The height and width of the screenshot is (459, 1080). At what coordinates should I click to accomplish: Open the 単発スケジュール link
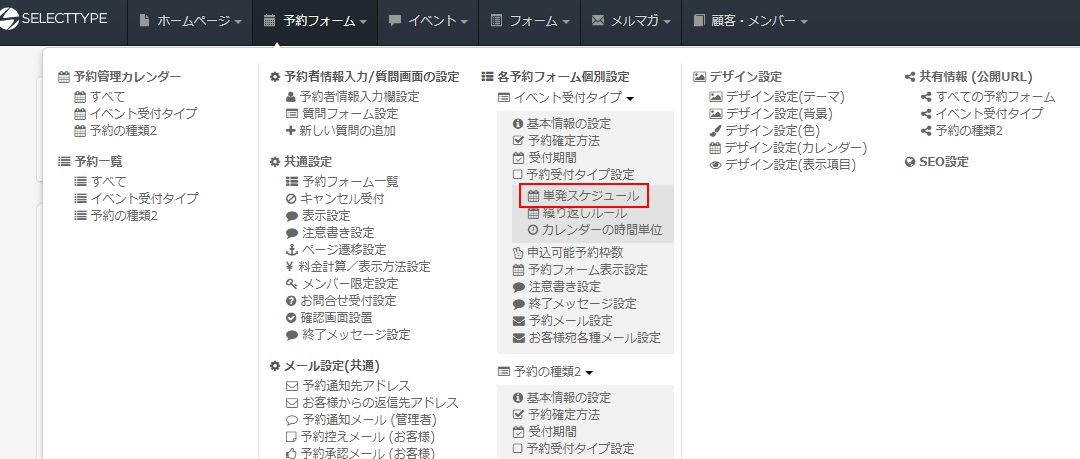589,197
